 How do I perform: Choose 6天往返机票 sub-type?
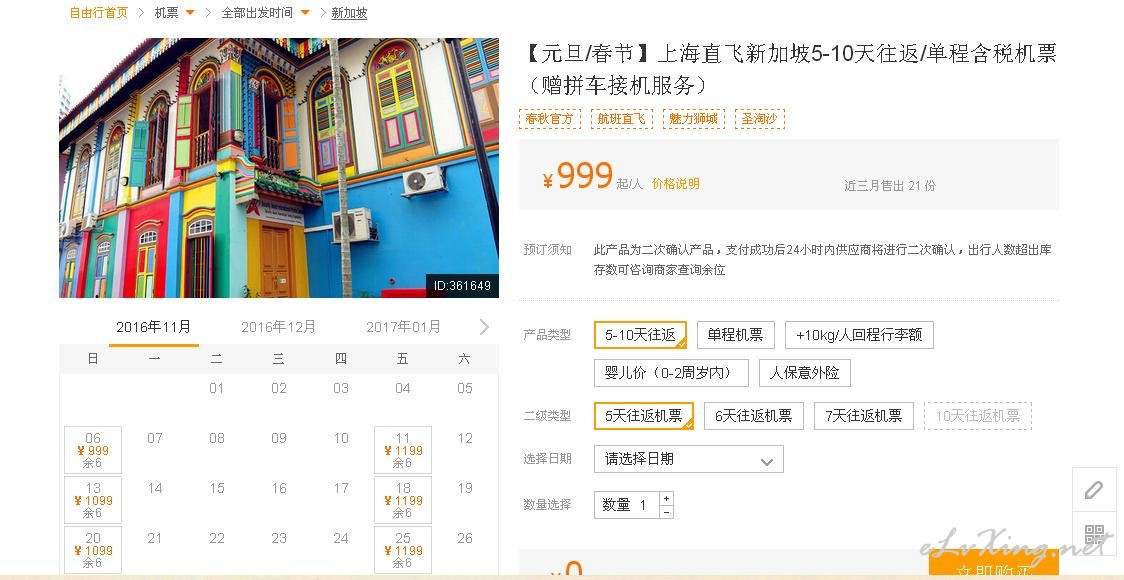[x=753, y=416]
